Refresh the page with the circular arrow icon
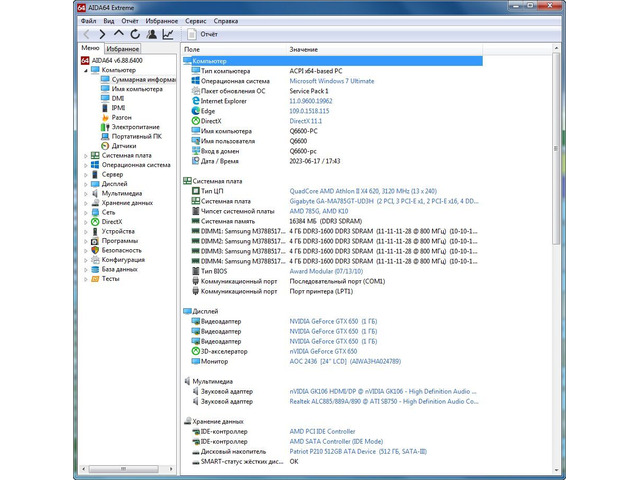640x480 pixels. coord(135,34)
